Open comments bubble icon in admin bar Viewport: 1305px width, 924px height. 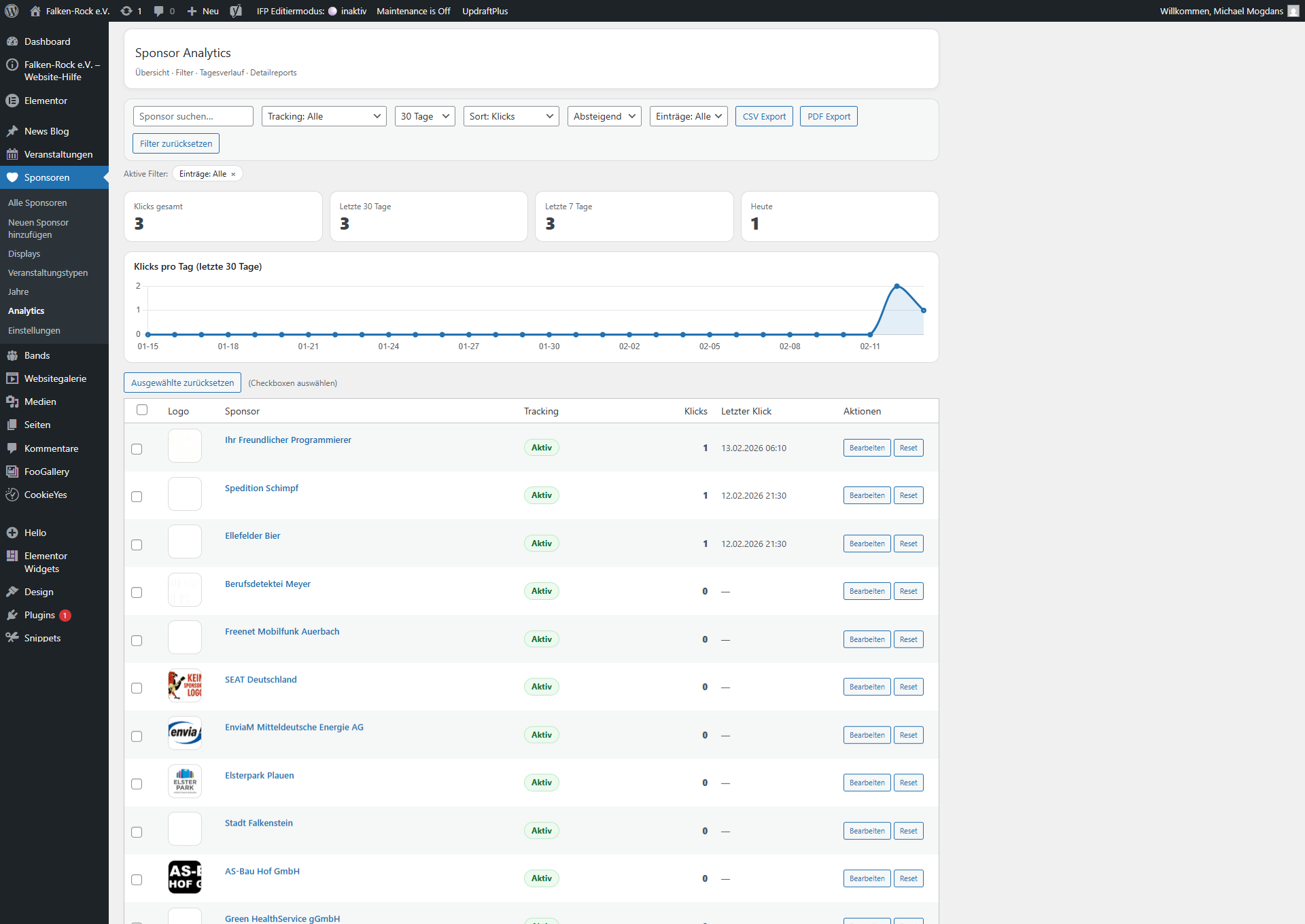159,11
